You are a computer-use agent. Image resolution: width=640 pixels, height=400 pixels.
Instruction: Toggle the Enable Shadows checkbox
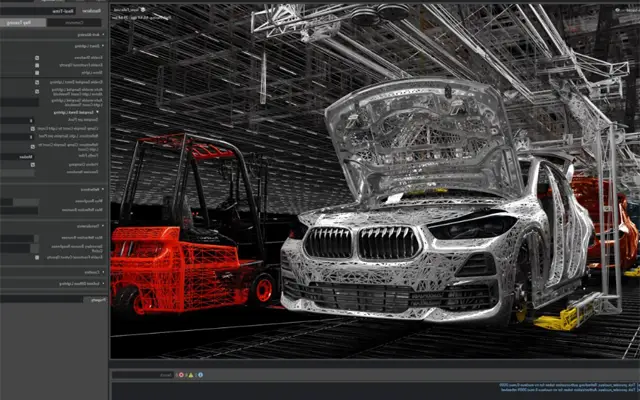pyautogui.click(x=37, y=58)
